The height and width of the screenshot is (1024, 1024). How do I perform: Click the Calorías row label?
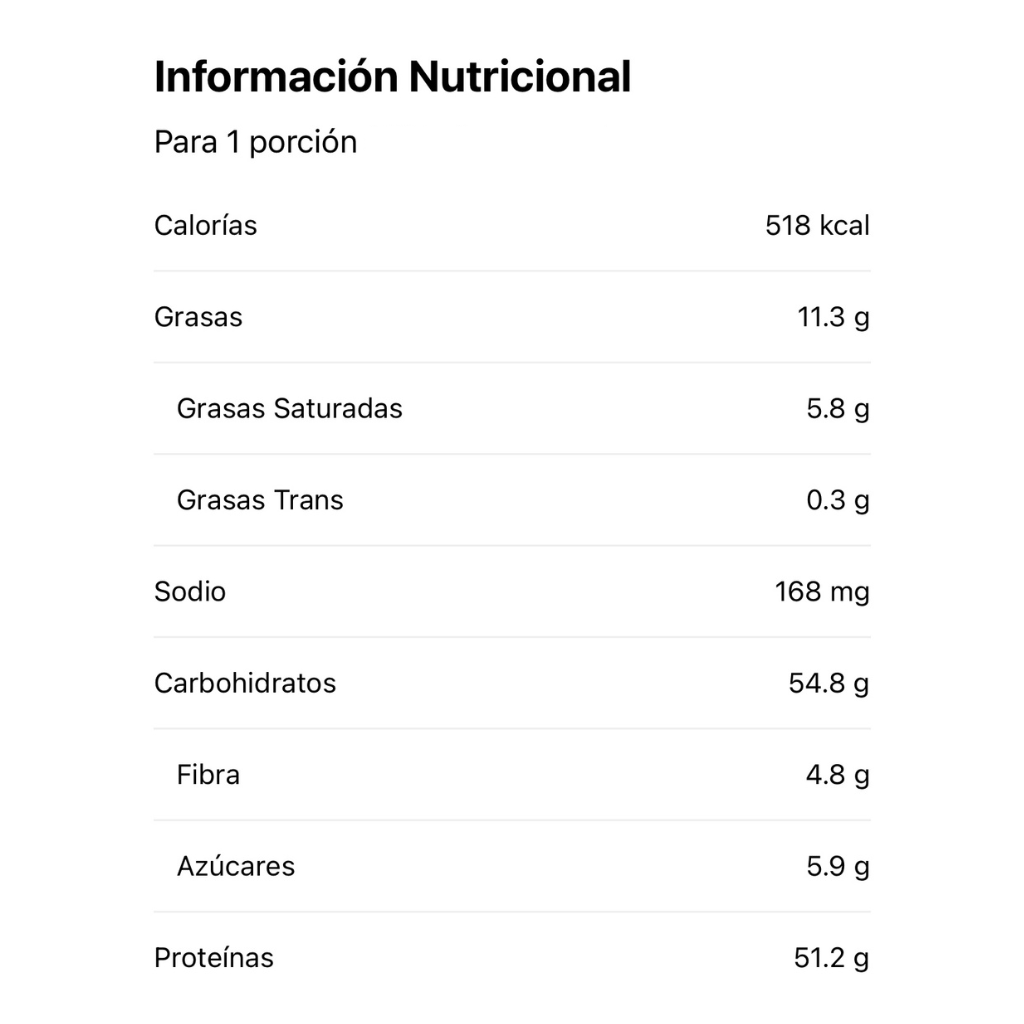(x=205, y=225)
